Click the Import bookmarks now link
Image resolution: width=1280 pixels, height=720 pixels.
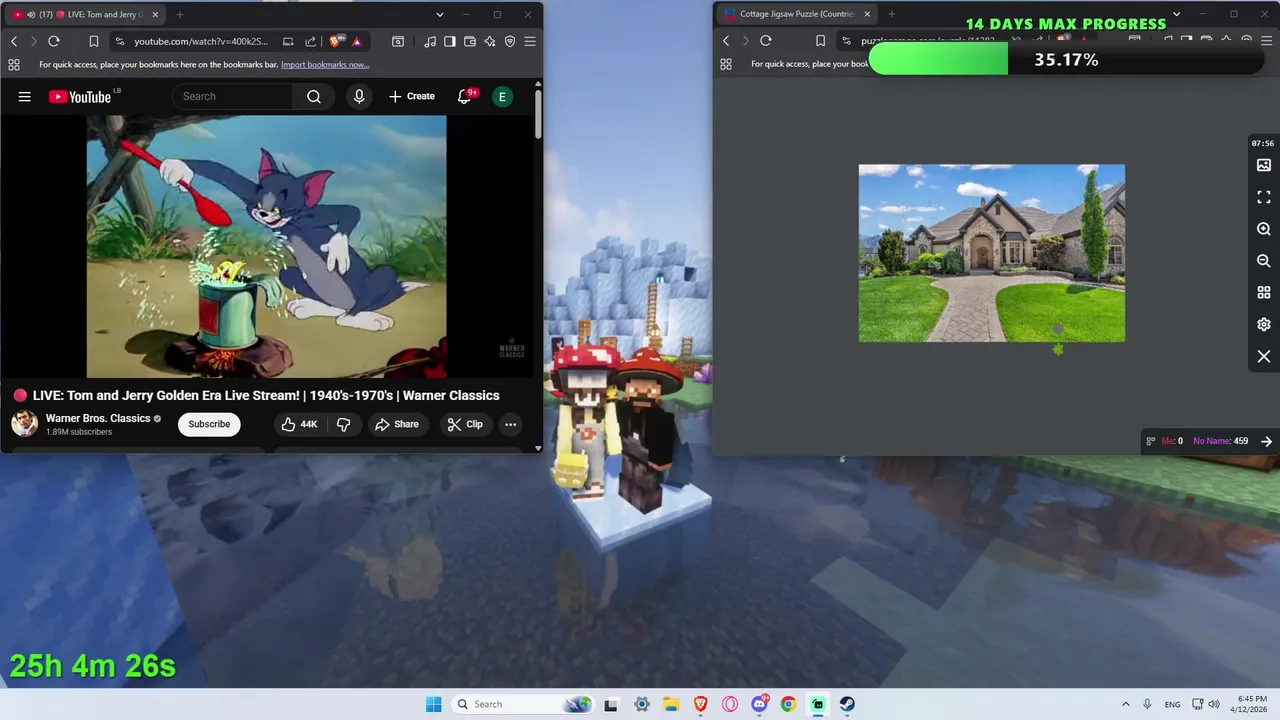[x=325, y=64]
